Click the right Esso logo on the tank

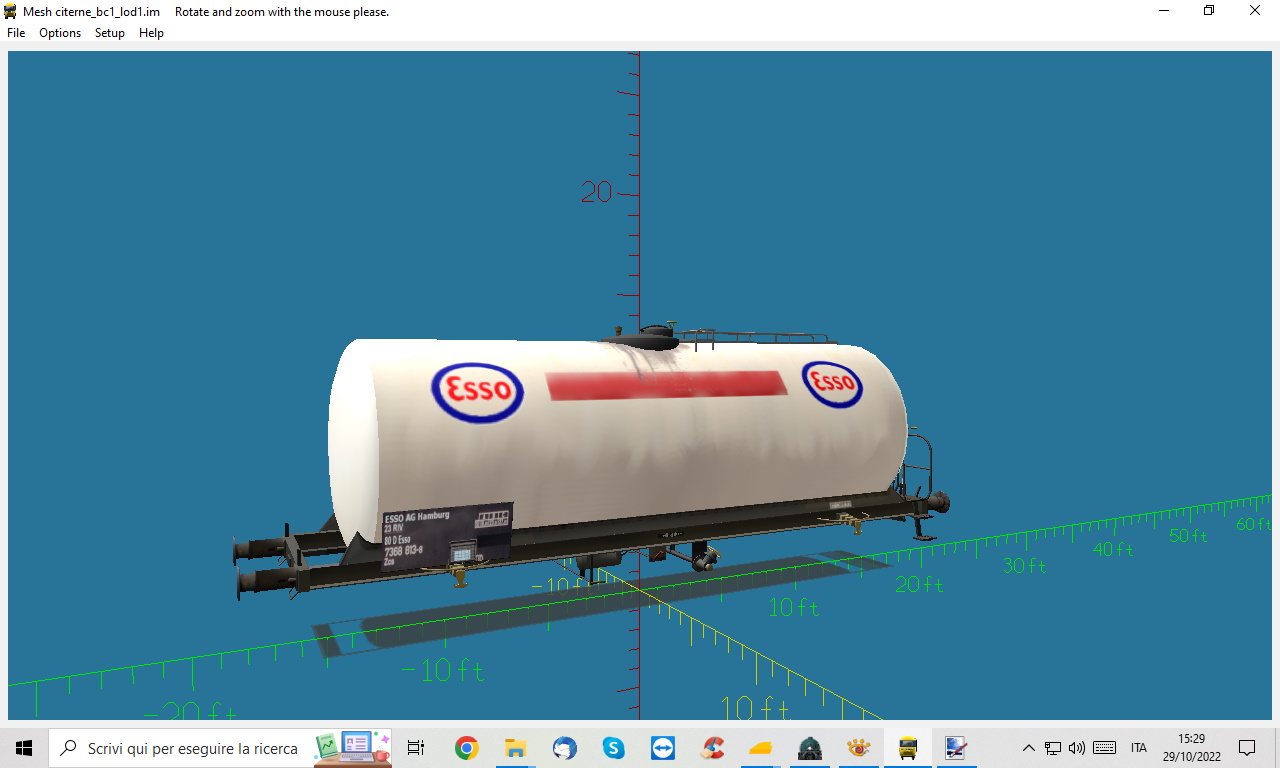click(x=833, y=385)
